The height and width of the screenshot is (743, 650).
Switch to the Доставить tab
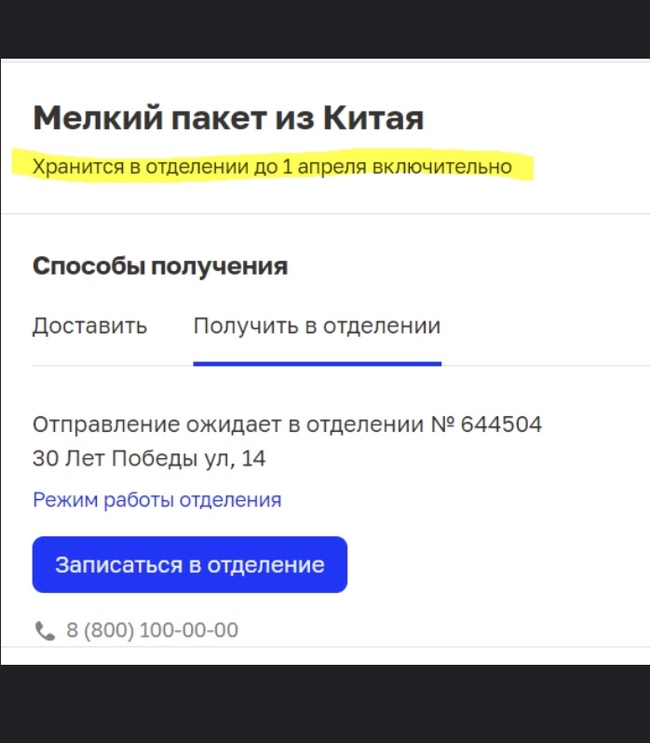click(x=90, y=326)
